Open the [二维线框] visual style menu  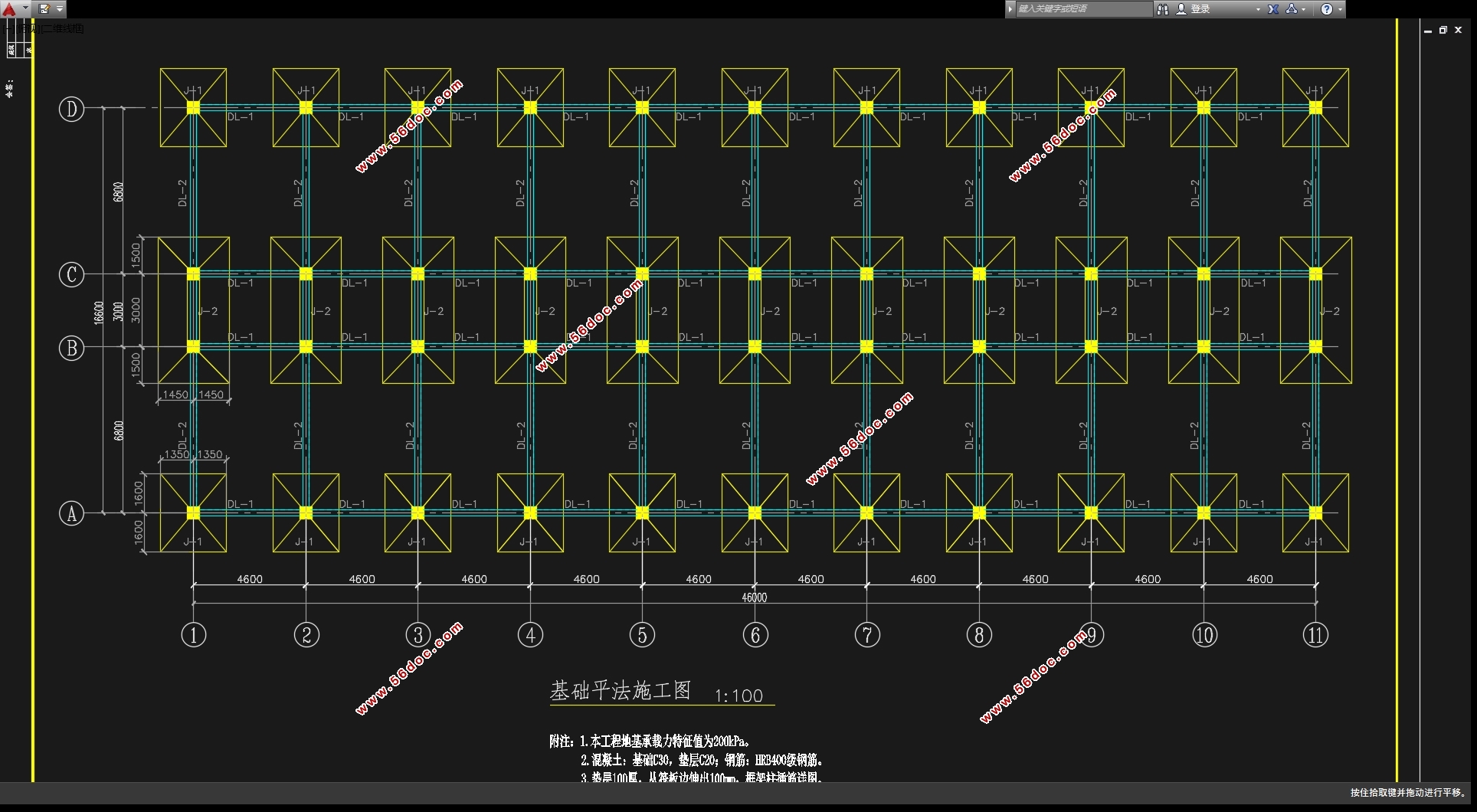(x=63, y=28)
